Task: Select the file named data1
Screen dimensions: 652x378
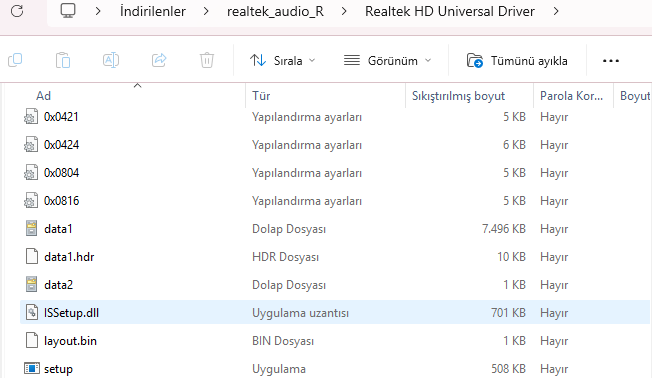Action: pyautogui.click(x=58, y=229)
